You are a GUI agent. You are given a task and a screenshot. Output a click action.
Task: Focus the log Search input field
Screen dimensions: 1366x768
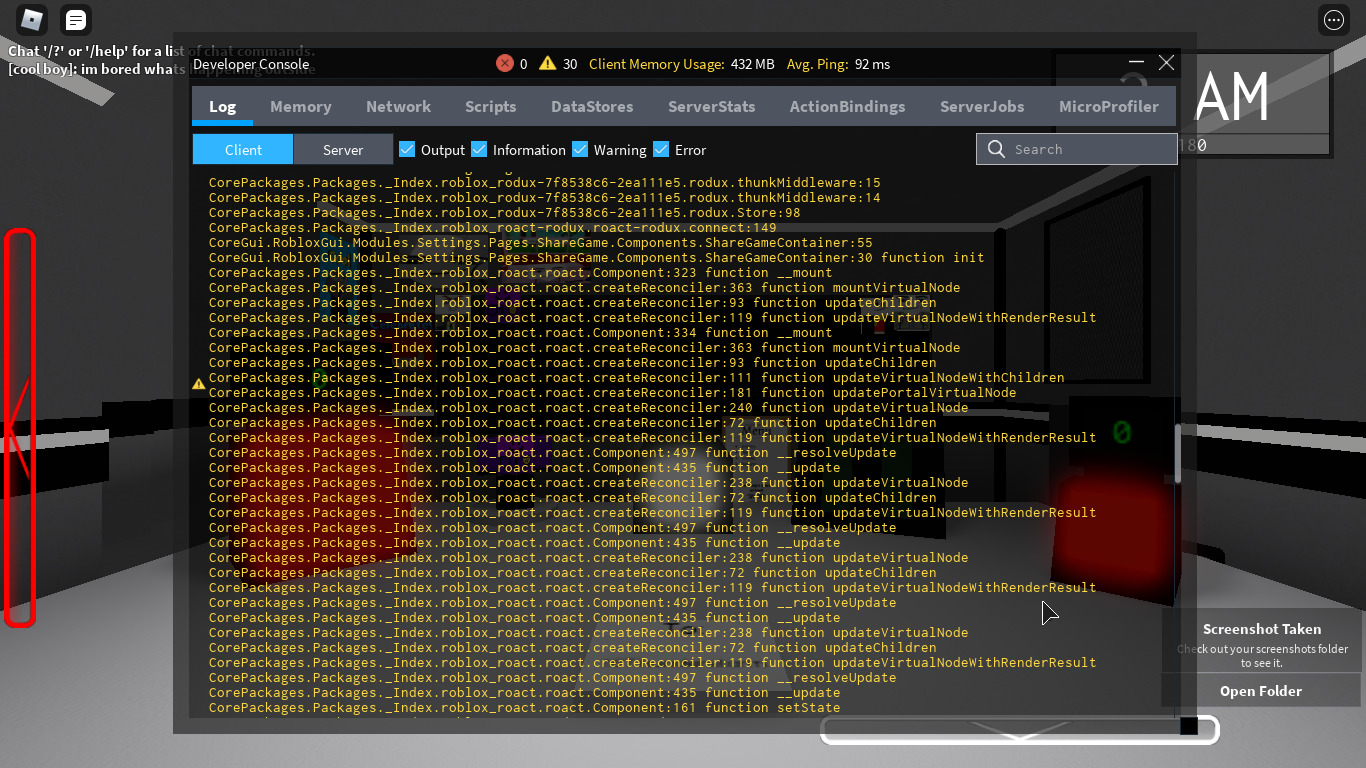[x=1090, y=149]
